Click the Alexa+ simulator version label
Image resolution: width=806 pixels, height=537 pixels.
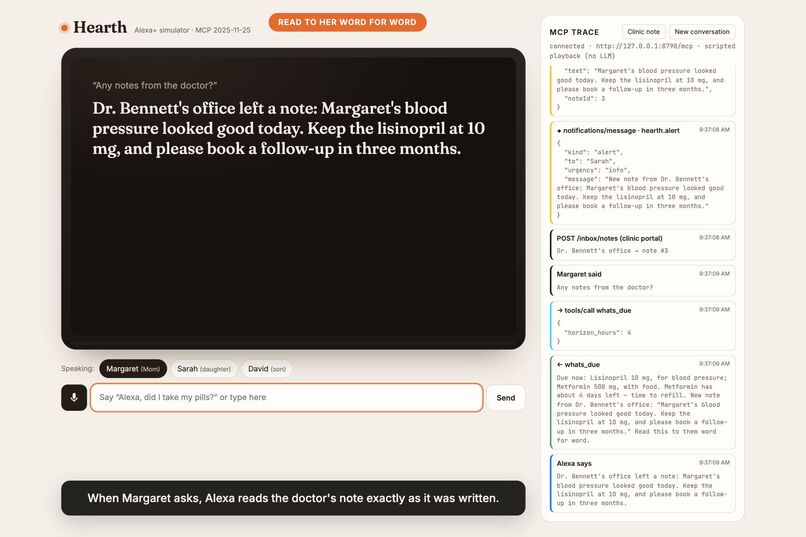click(192, 30)
